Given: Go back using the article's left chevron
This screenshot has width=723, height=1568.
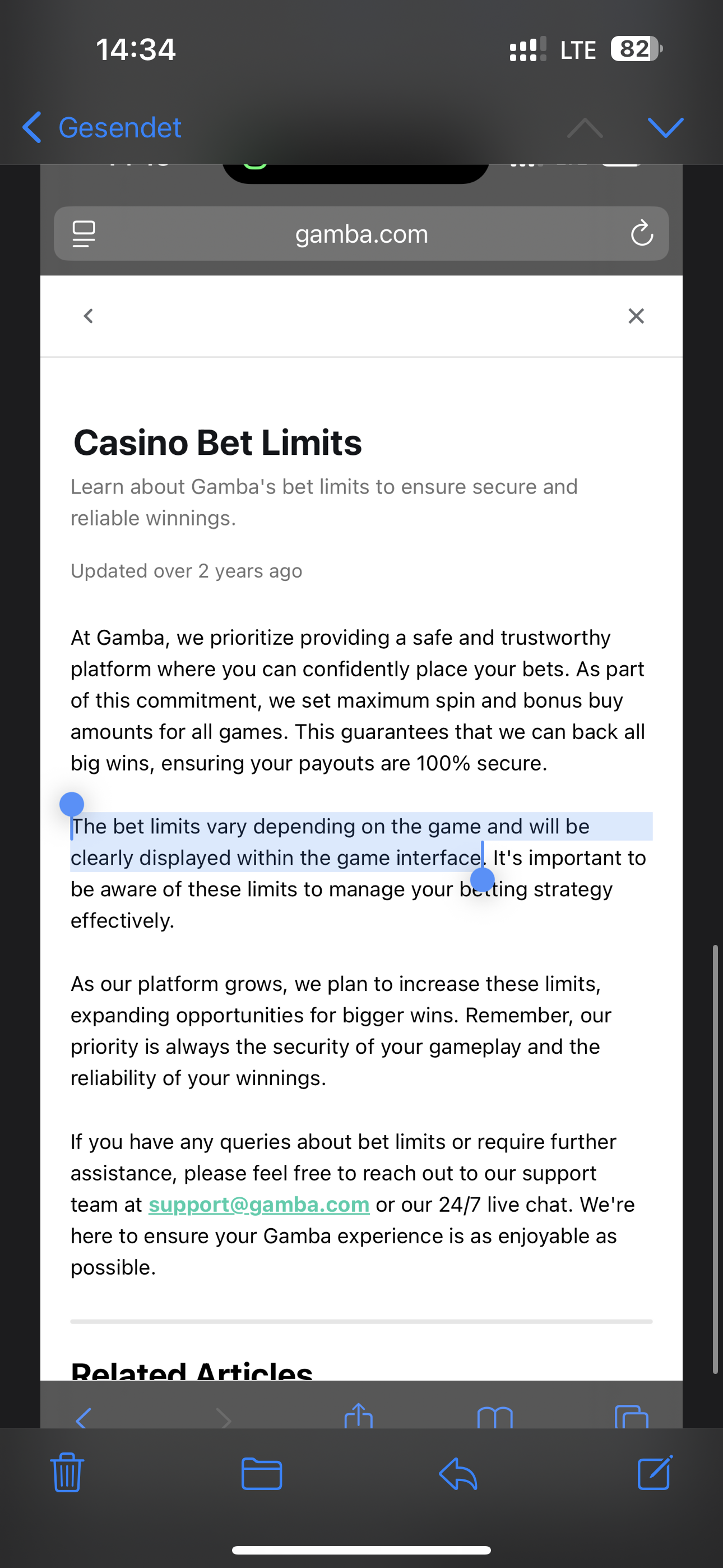Looking at the screenshot, I should (89, 316).
